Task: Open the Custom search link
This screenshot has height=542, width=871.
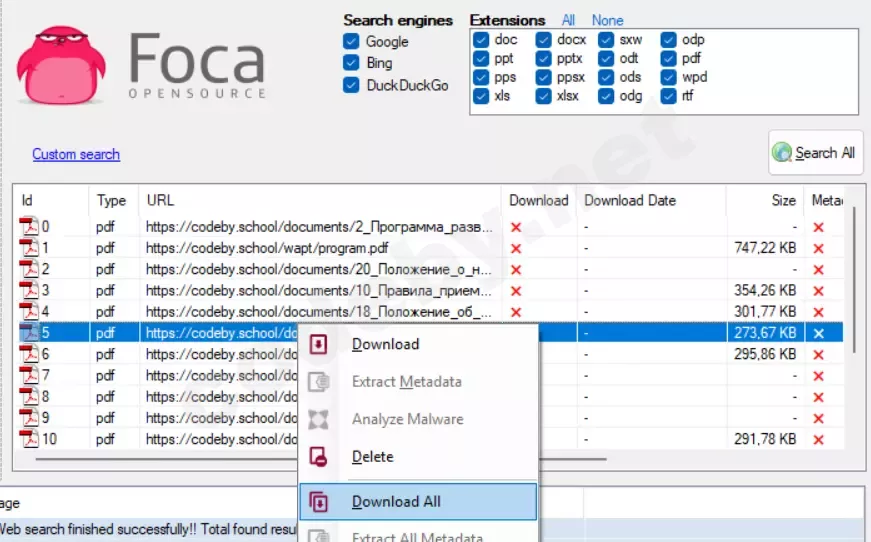Action: [76, 154]
